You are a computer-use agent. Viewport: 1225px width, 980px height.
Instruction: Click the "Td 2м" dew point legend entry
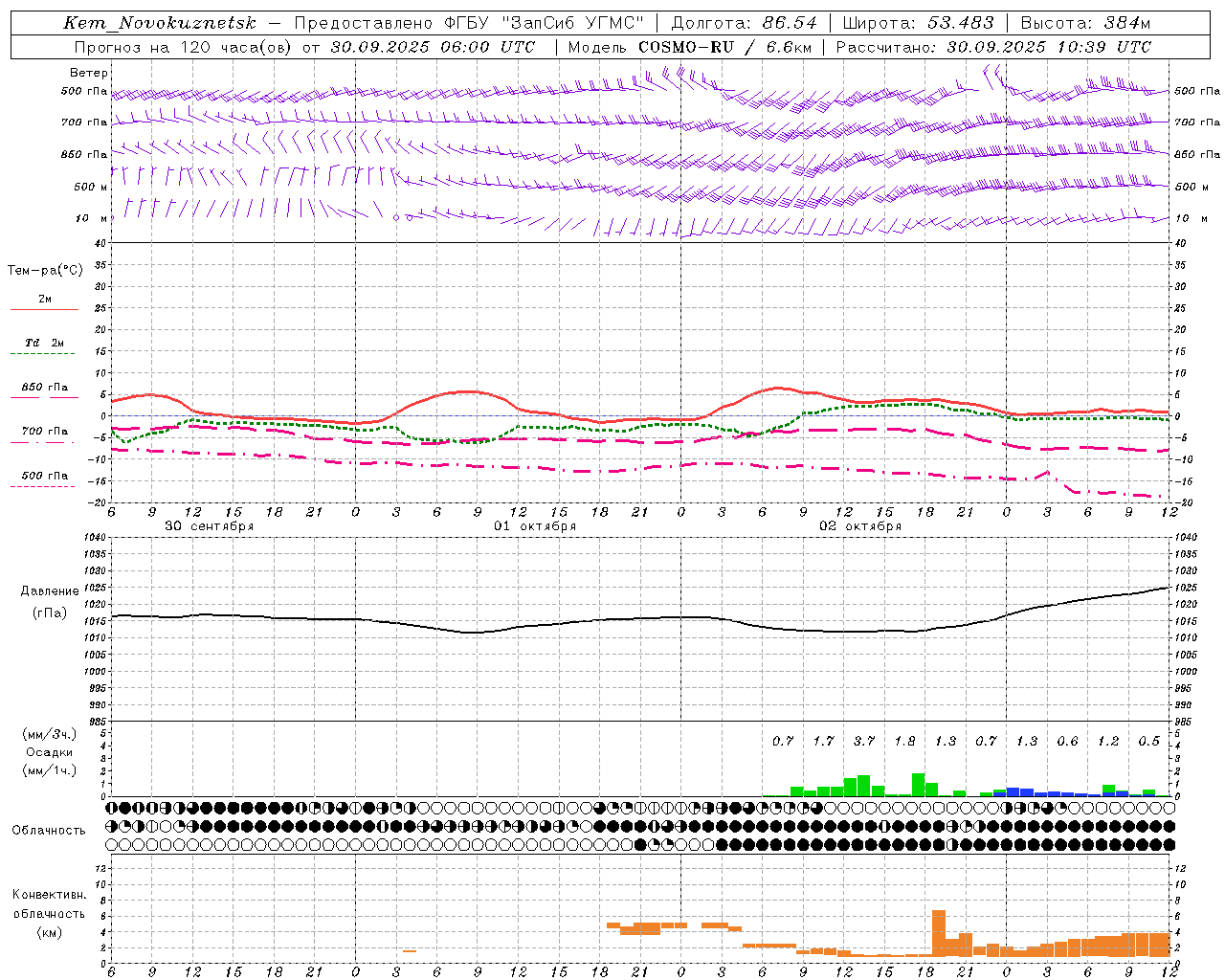45,343
